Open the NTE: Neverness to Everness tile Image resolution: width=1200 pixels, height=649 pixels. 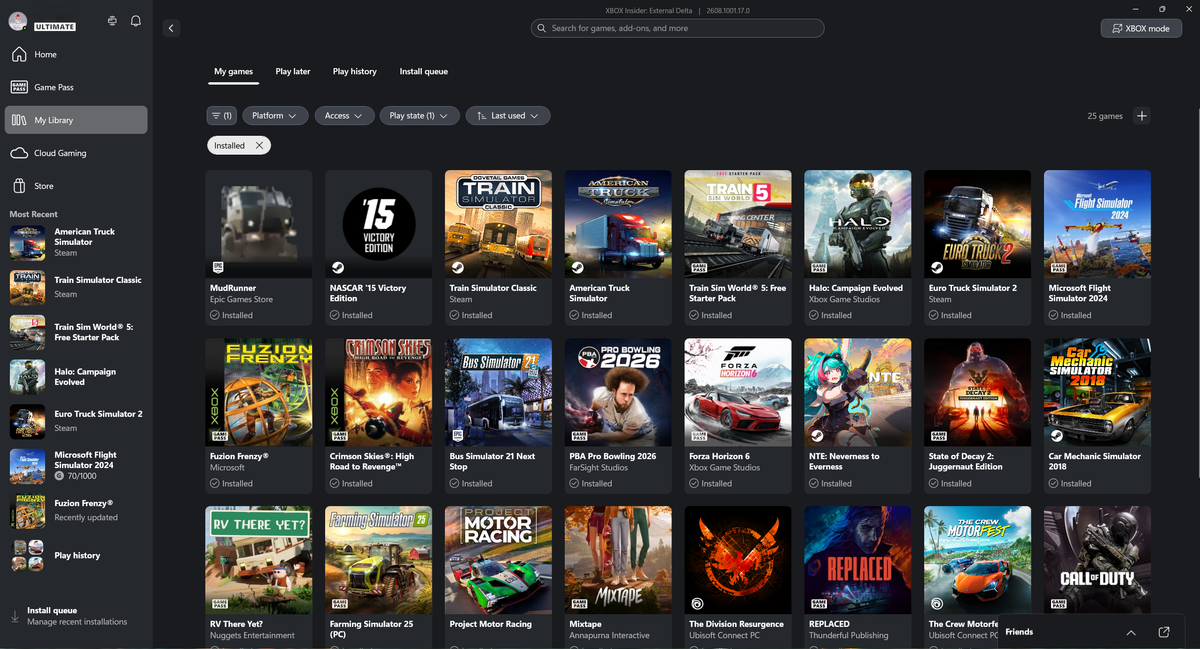pos(858,415)
